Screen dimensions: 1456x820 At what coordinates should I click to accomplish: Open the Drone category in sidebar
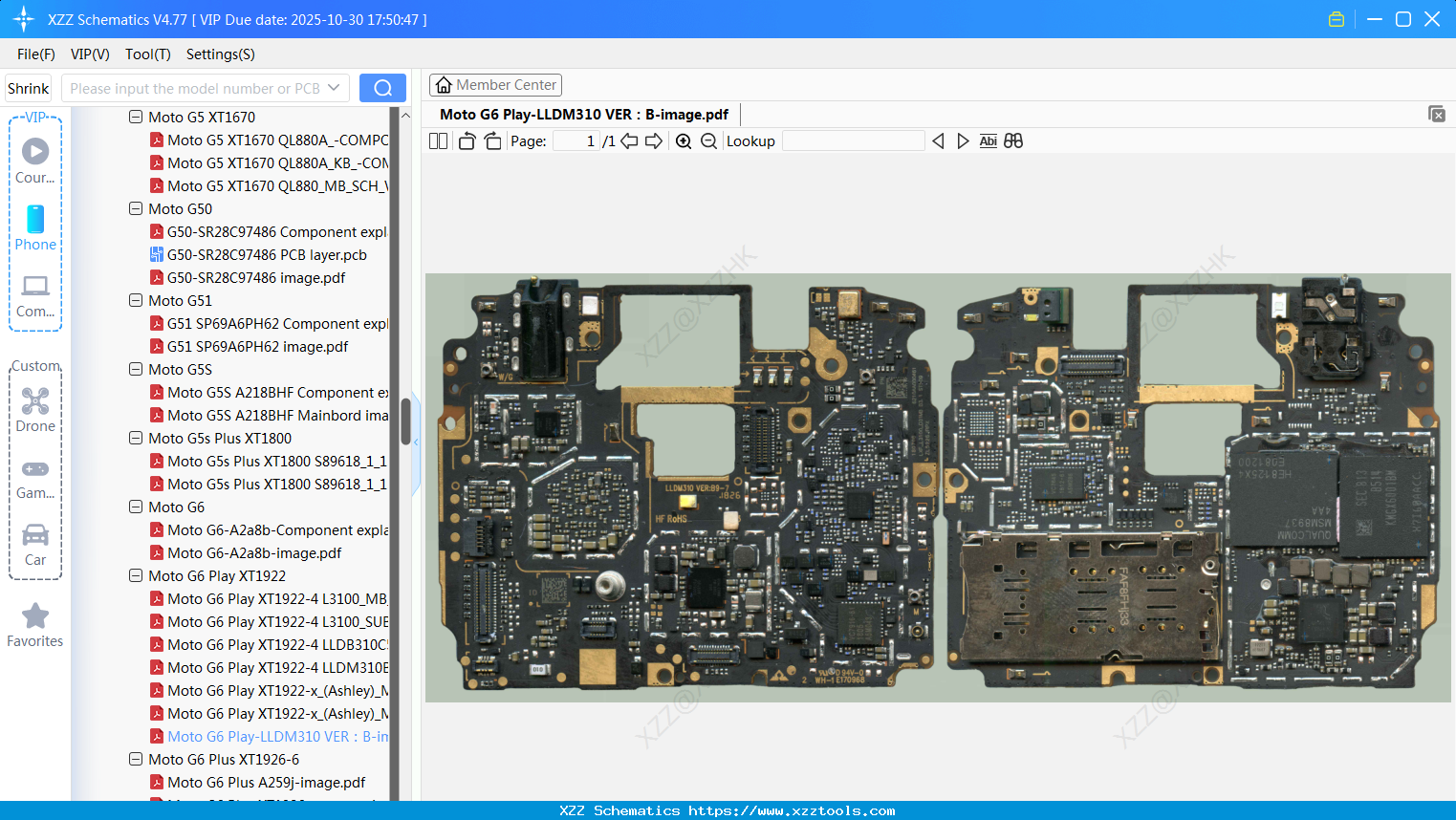35,410
